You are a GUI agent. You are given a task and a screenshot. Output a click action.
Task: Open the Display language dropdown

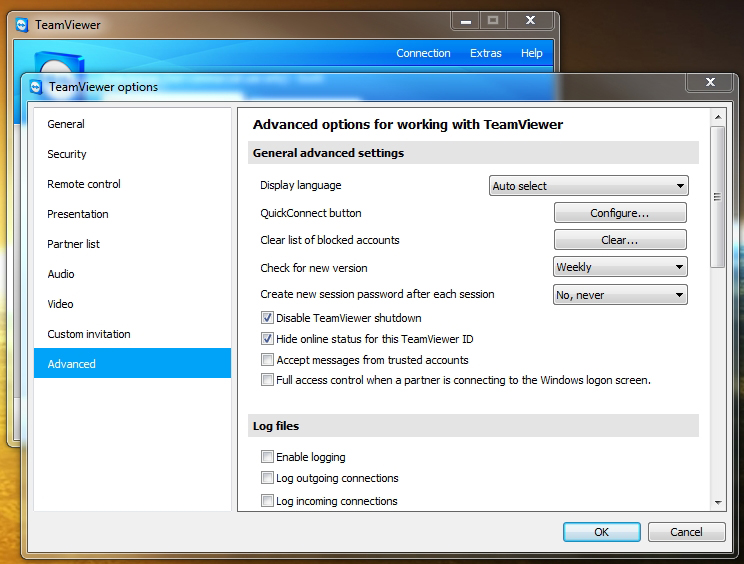[x=588, y=186]
